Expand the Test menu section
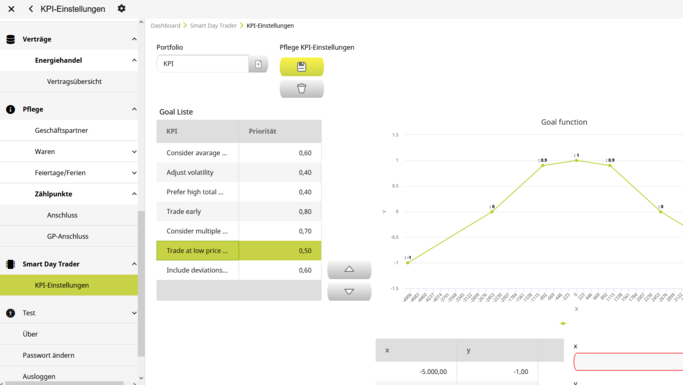This screenshot has width=683, height=385. 134,313
